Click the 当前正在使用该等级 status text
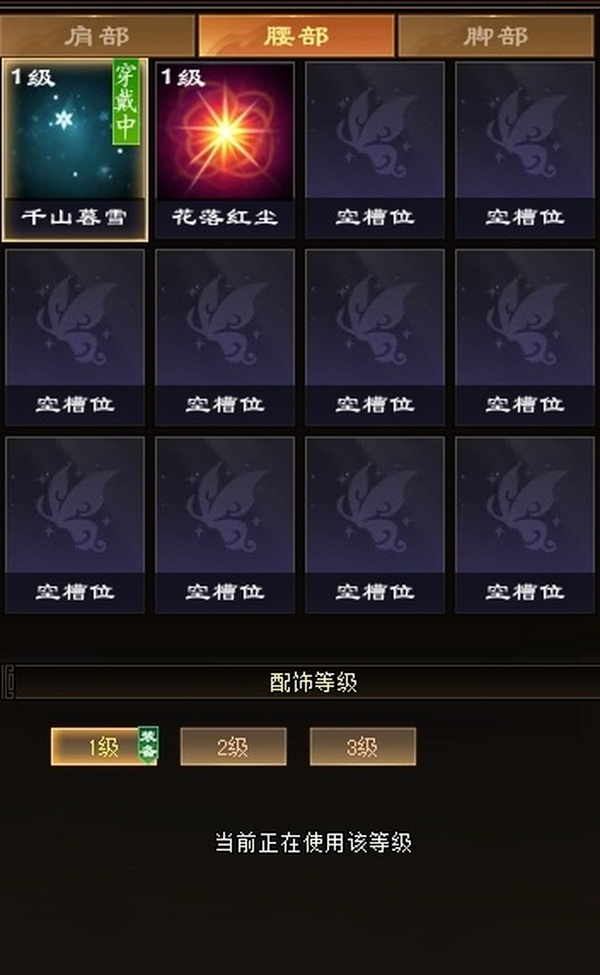600x975 pixels. [x=313, y=843]
